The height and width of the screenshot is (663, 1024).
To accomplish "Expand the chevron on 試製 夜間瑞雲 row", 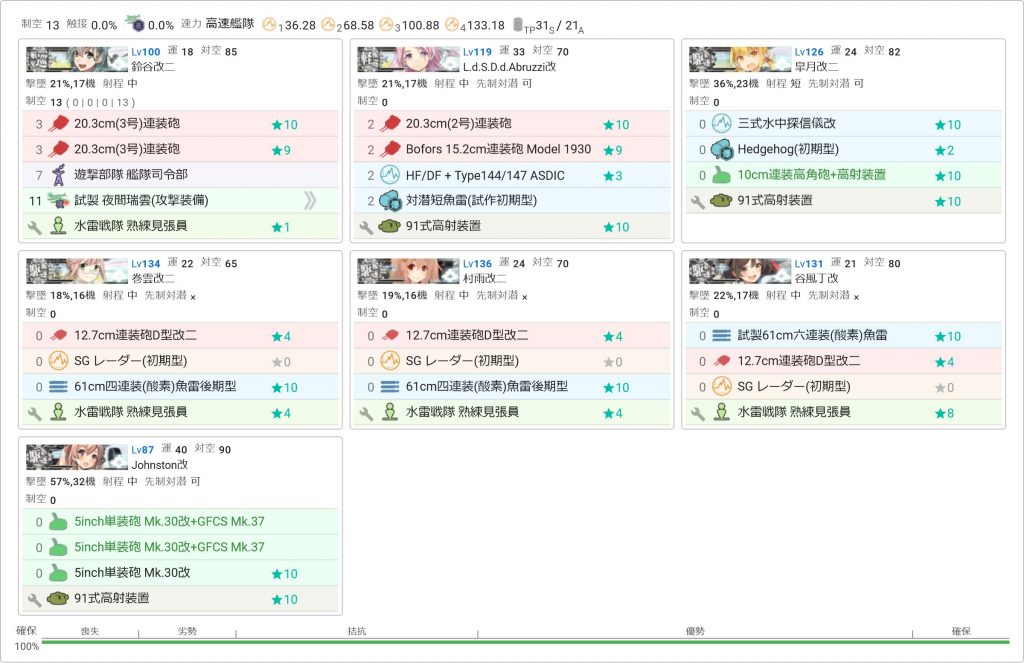I will point(310,201).
